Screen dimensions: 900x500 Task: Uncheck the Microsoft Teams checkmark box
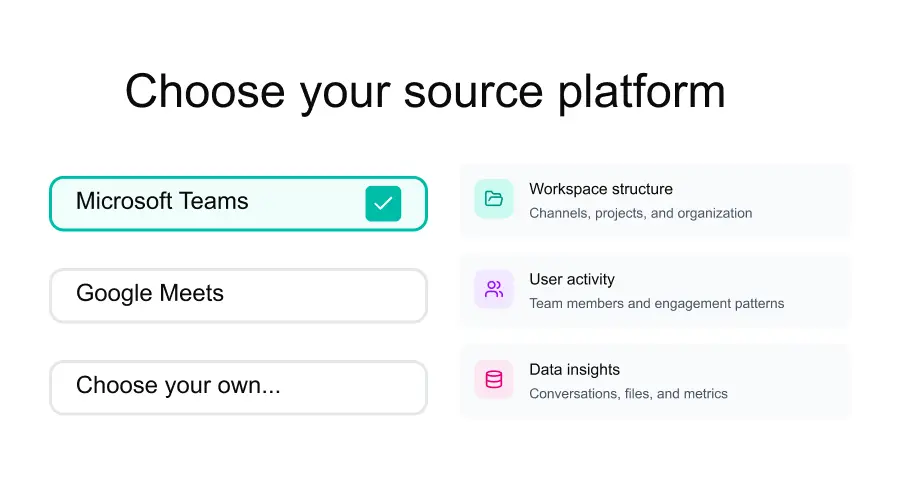(383, 204)
